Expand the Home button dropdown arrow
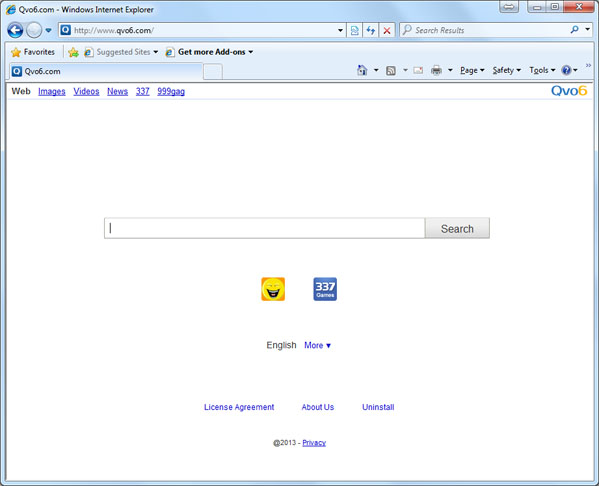This screenshot has height=486, width=599. click(376, 70)
